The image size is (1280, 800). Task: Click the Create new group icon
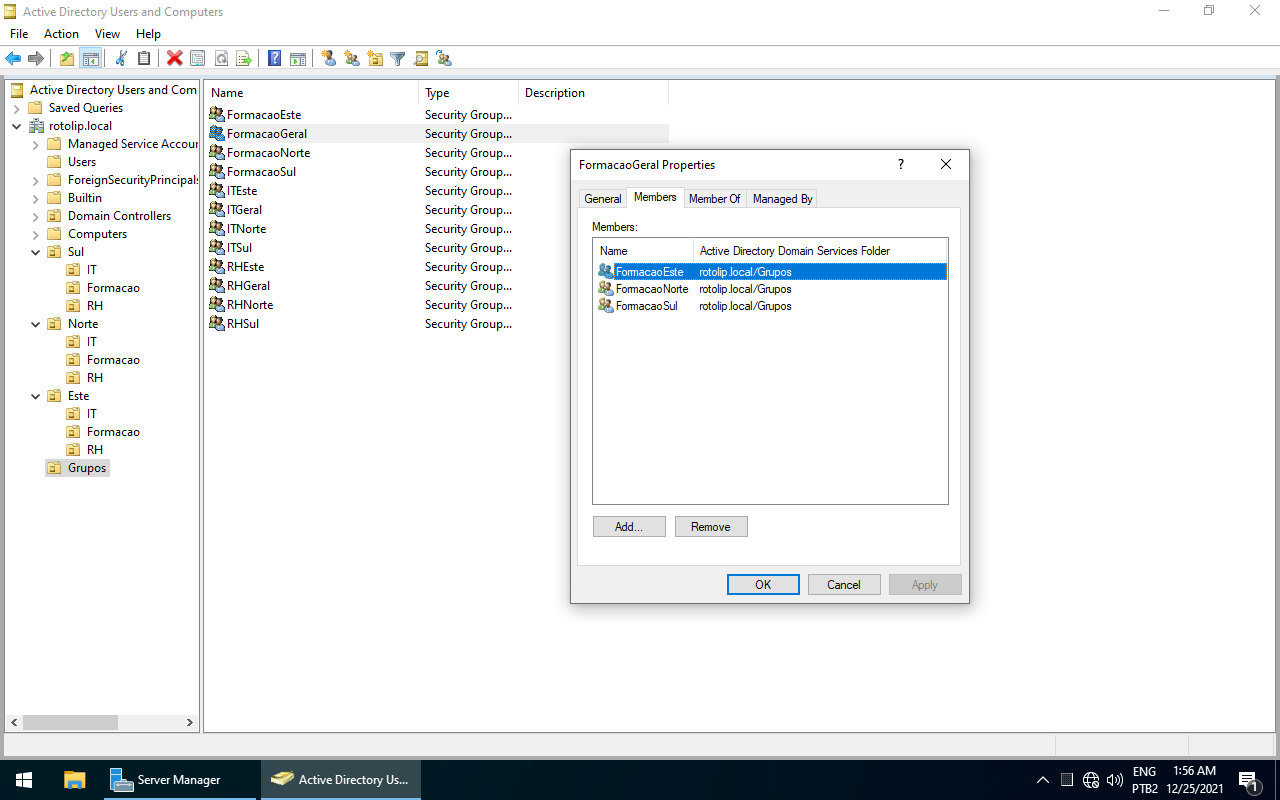pos(352,59)
